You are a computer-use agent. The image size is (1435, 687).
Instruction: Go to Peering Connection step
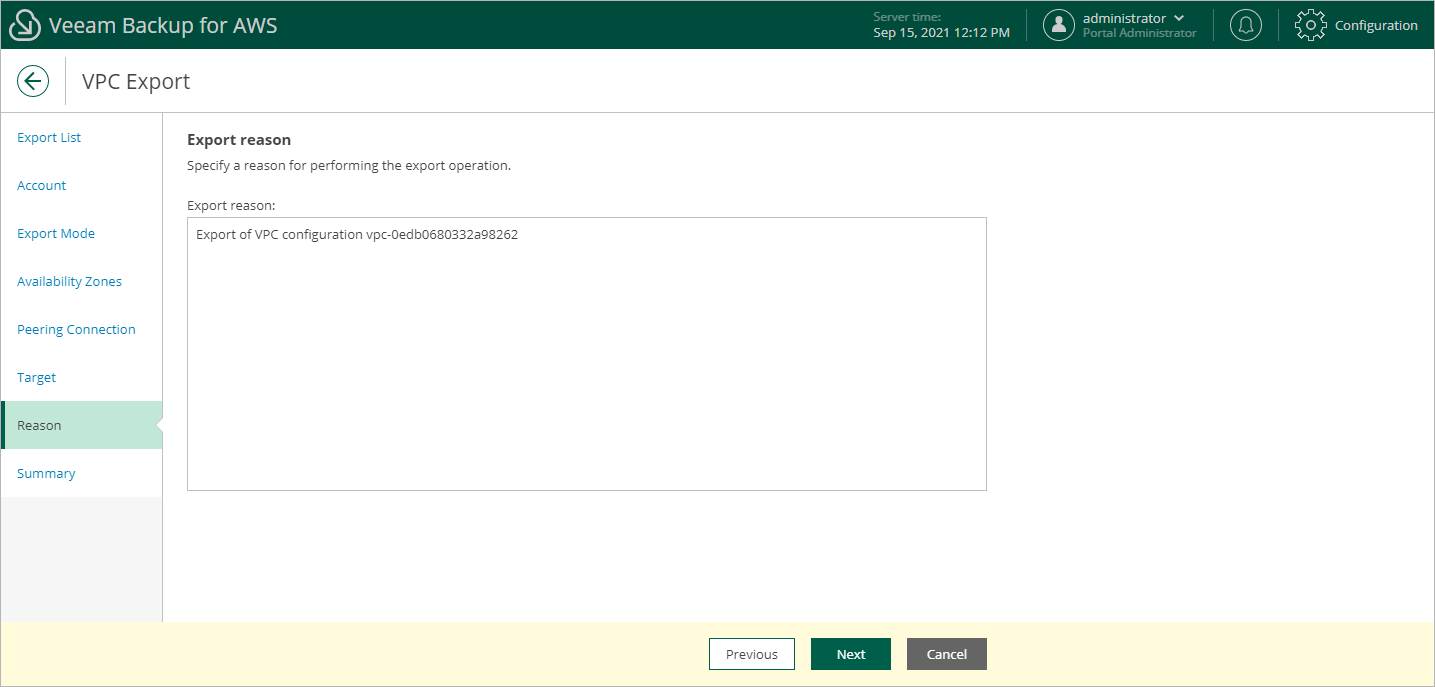tap(76, 330)
